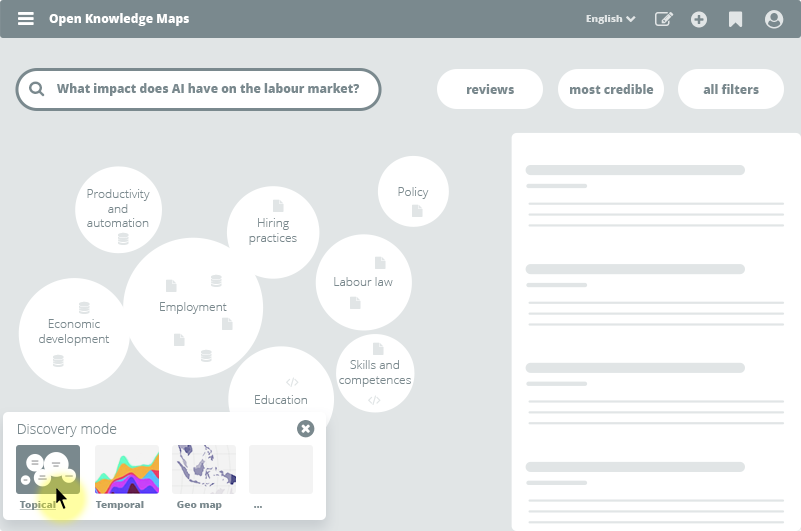801x531 pixels.
Task: Click the document icon in Policy bubble
Action: (417, 211)
